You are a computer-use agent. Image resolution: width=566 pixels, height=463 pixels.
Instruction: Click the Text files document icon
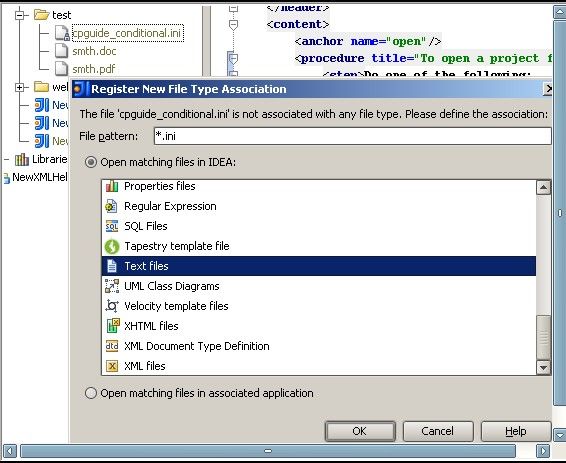(x=112, y=266)
